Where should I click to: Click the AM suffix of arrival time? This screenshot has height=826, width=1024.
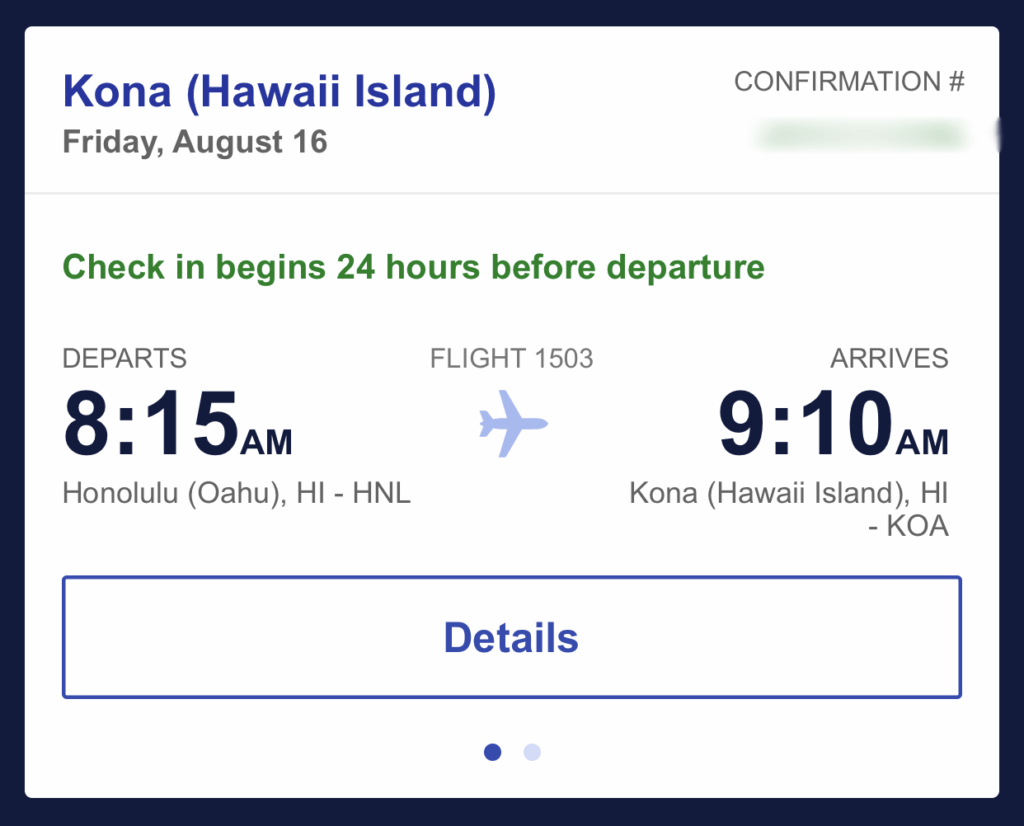click(x=922, y=443)
